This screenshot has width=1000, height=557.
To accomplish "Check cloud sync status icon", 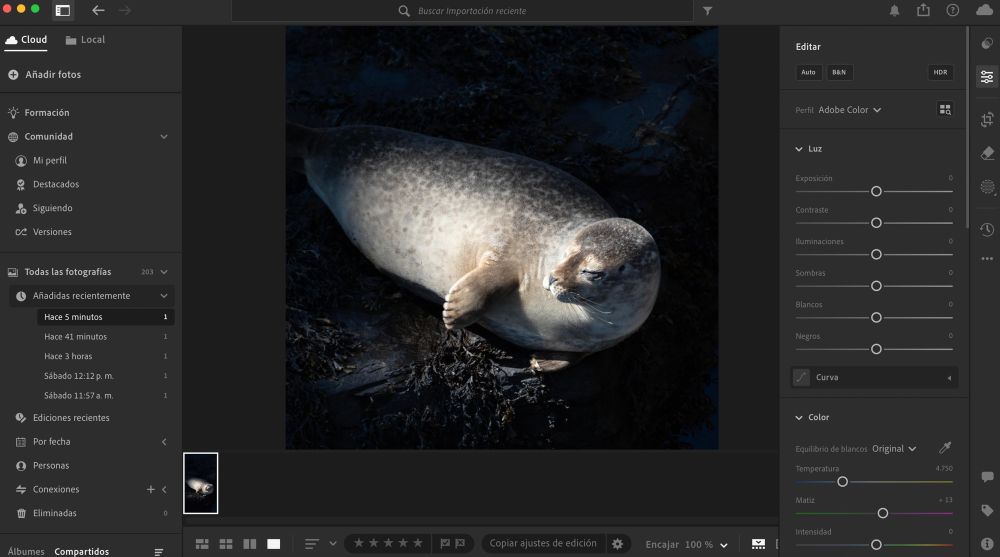I will click(x=985, y=11).
